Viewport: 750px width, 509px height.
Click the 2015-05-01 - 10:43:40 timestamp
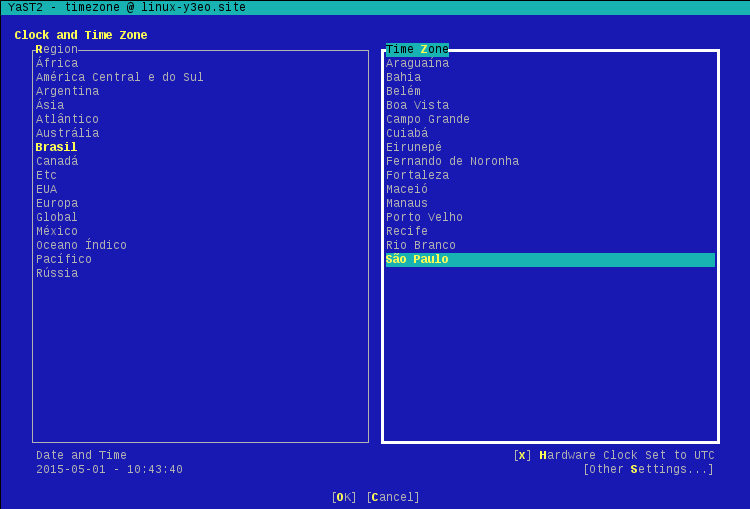110,469
